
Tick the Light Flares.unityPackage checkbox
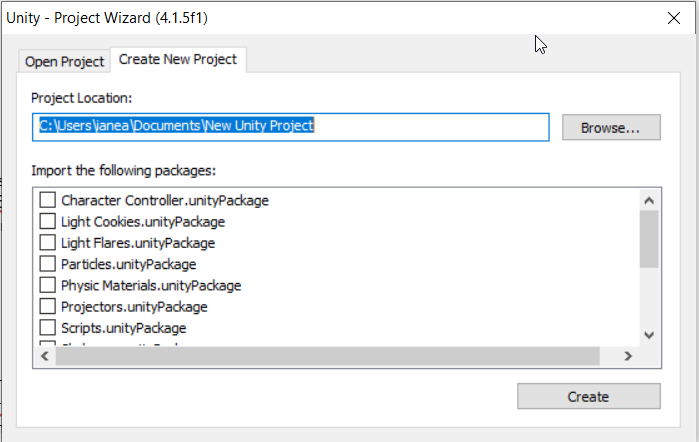tap(48, 243)
